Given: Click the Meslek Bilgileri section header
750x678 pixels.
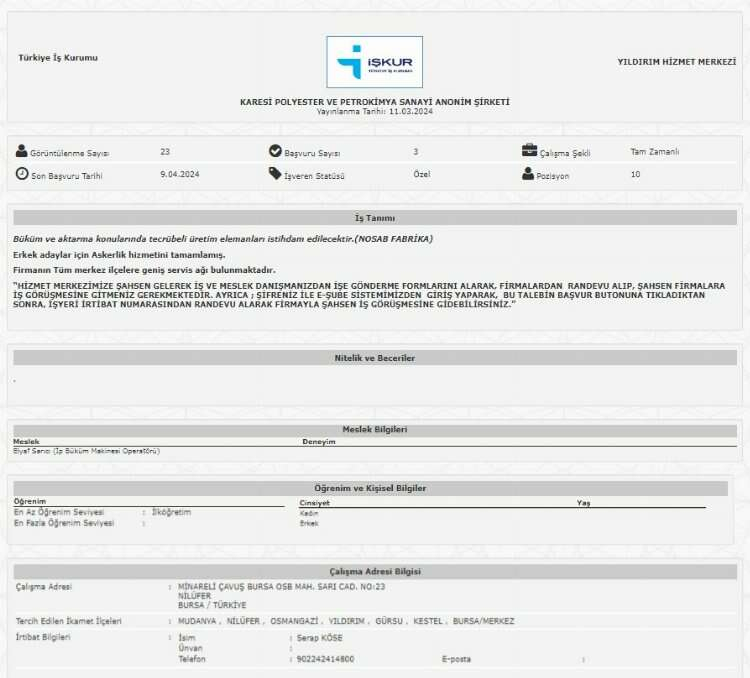Looking at the screenshot, I should click(374, 430).
